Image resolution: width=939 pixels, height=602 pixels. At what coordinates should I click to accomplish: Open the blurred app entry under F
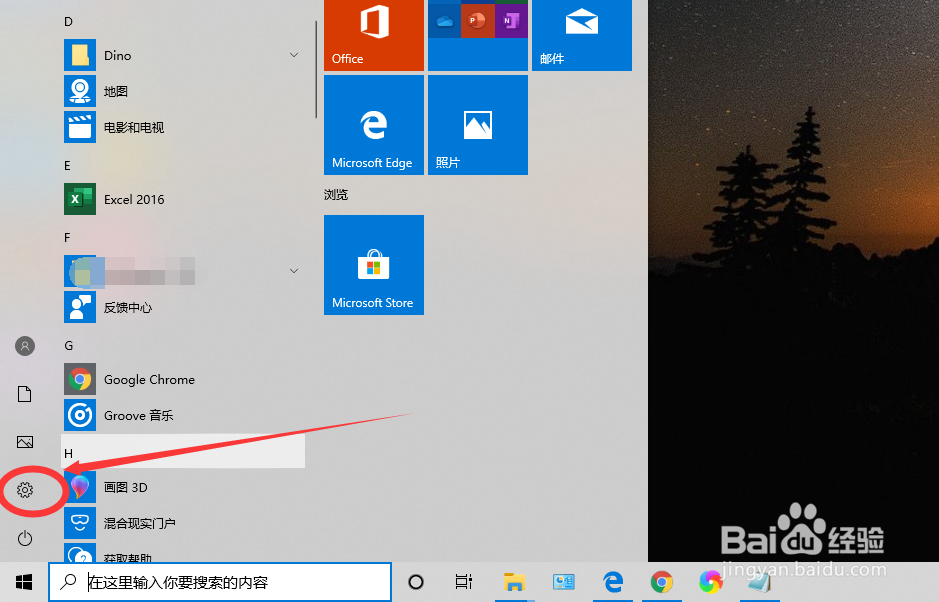(183, 271)
